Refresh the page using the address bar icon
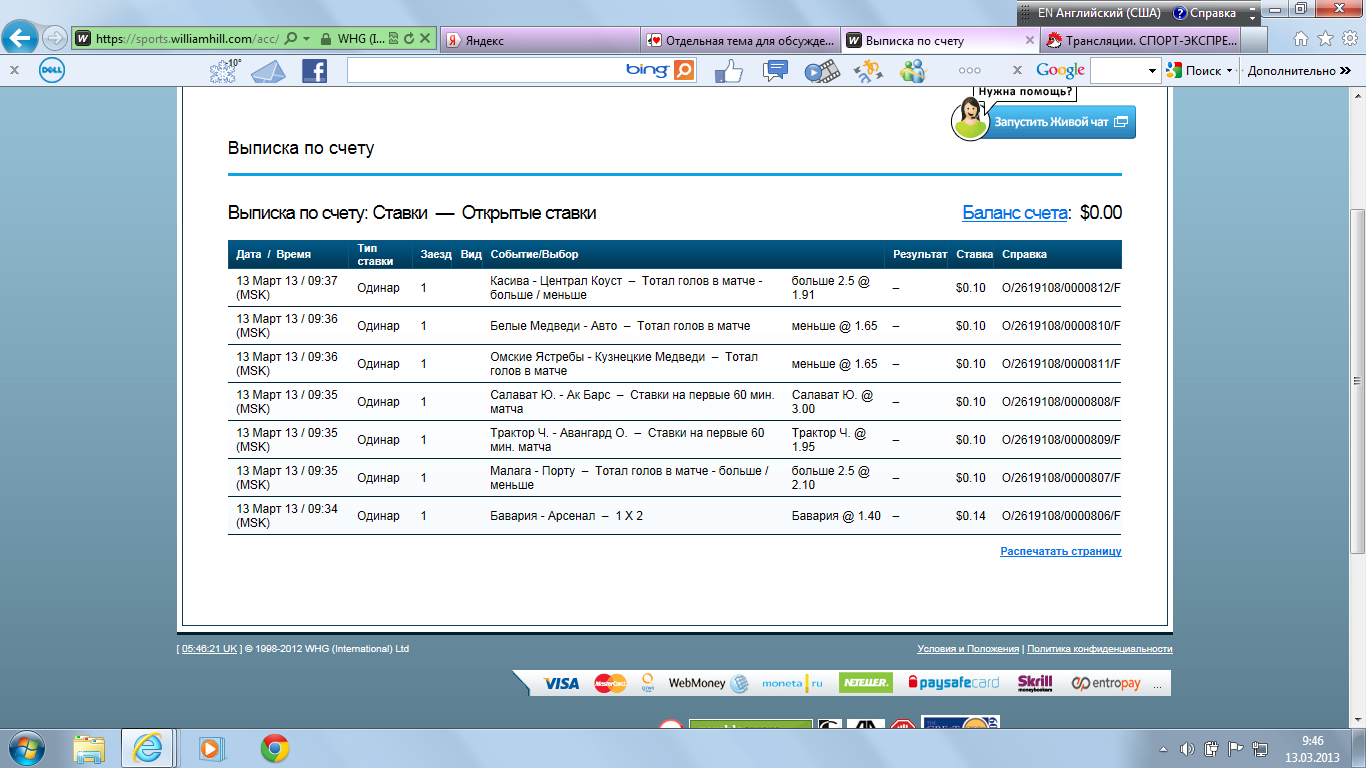The image size is (1366, 768). click(409, 39)
